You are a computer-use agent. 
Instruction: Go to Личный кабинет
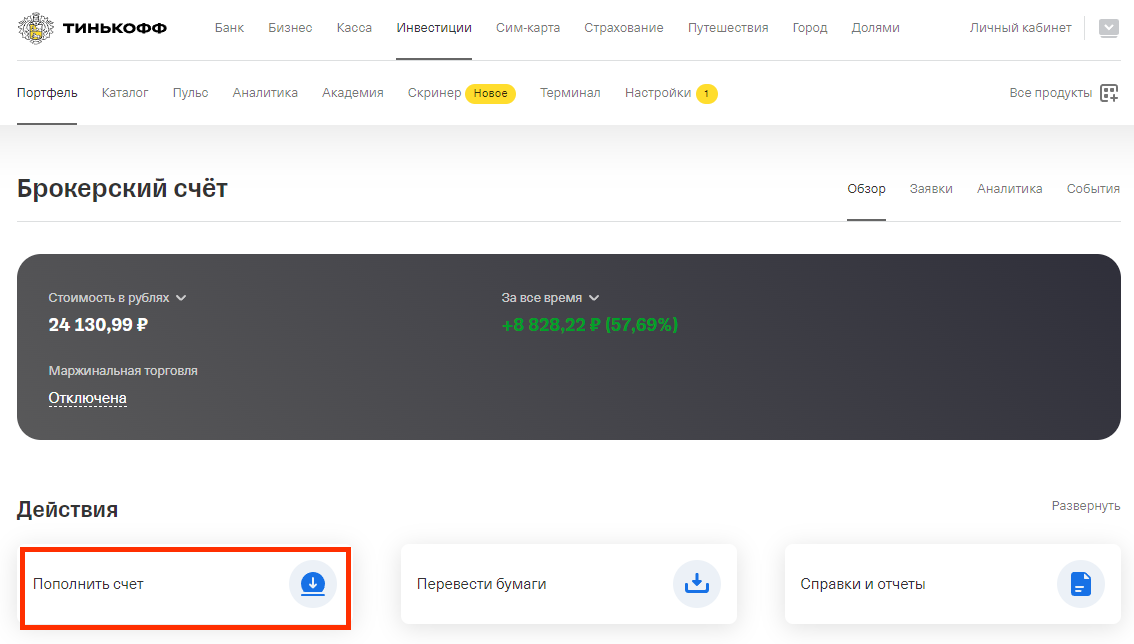tap(1020, 28)
